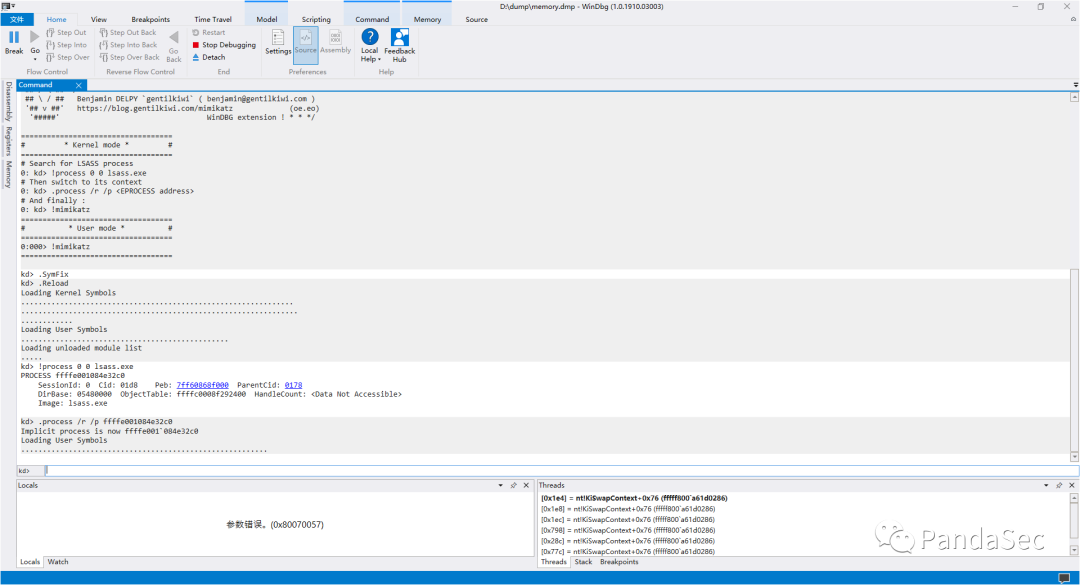Screen dimensions: 1080x585
Task: Toggle Source mode preference
Action: pos(305,44)
